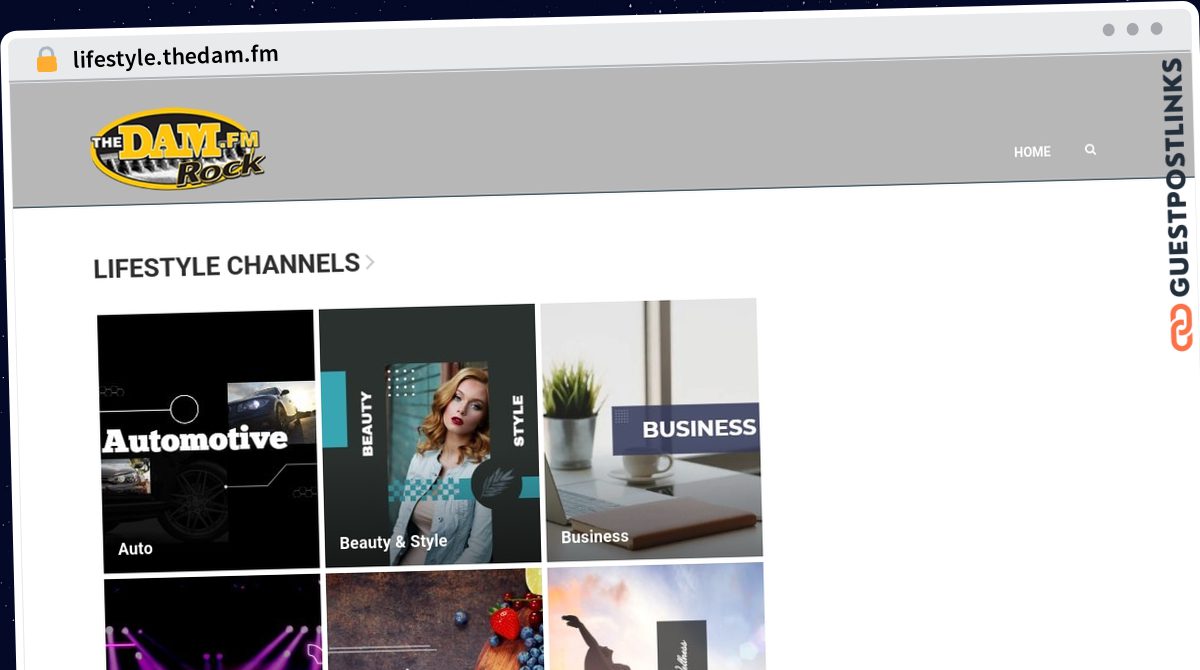Click the search magnifier icon in header

(x=1090, y=149)
